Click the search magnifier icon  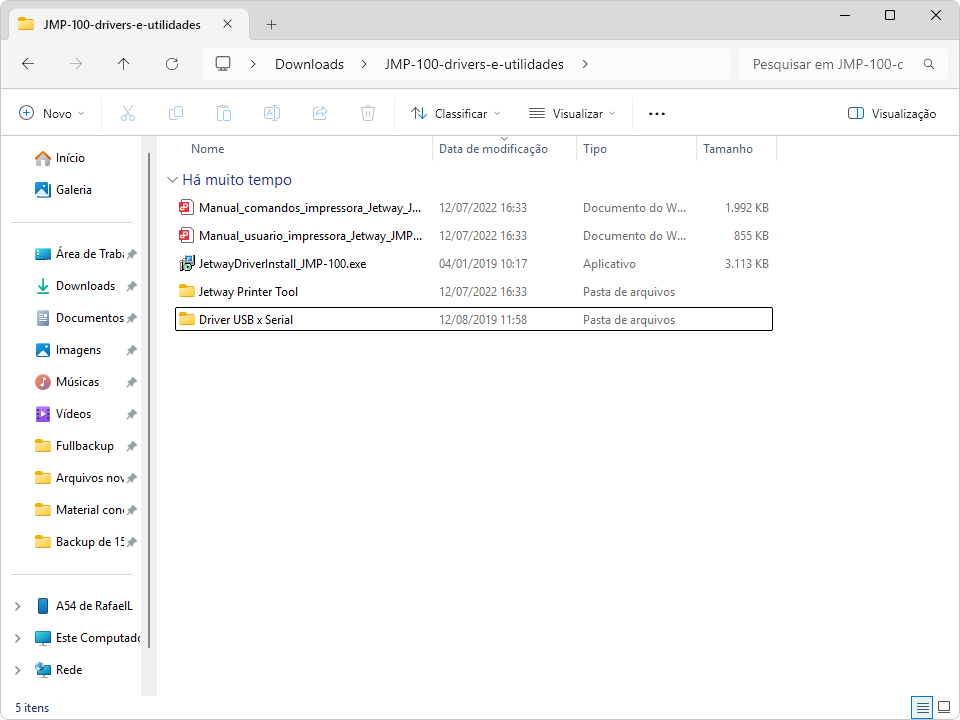929,64
